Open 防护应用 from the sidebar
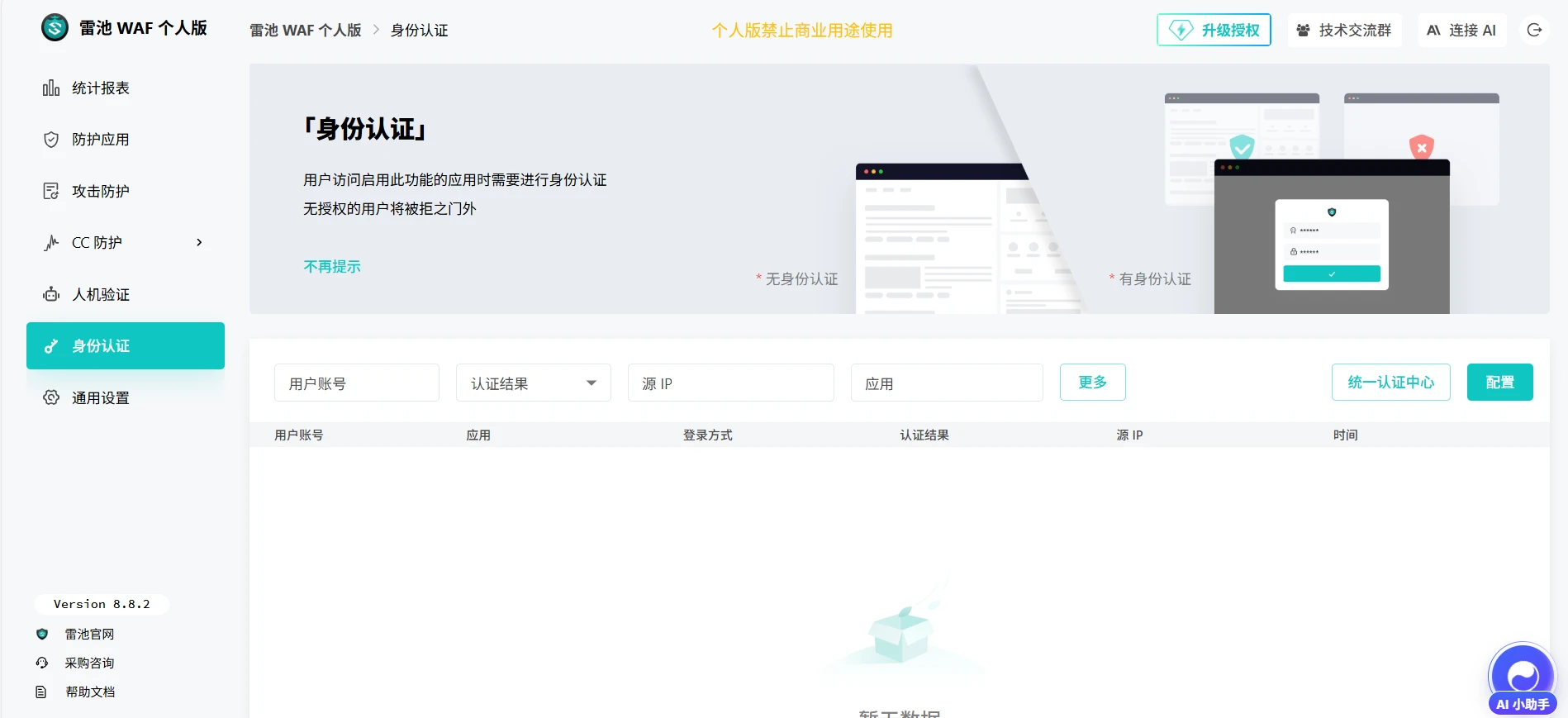The height and width of the screenshot is (718, 1568). (x=126, y=140)
